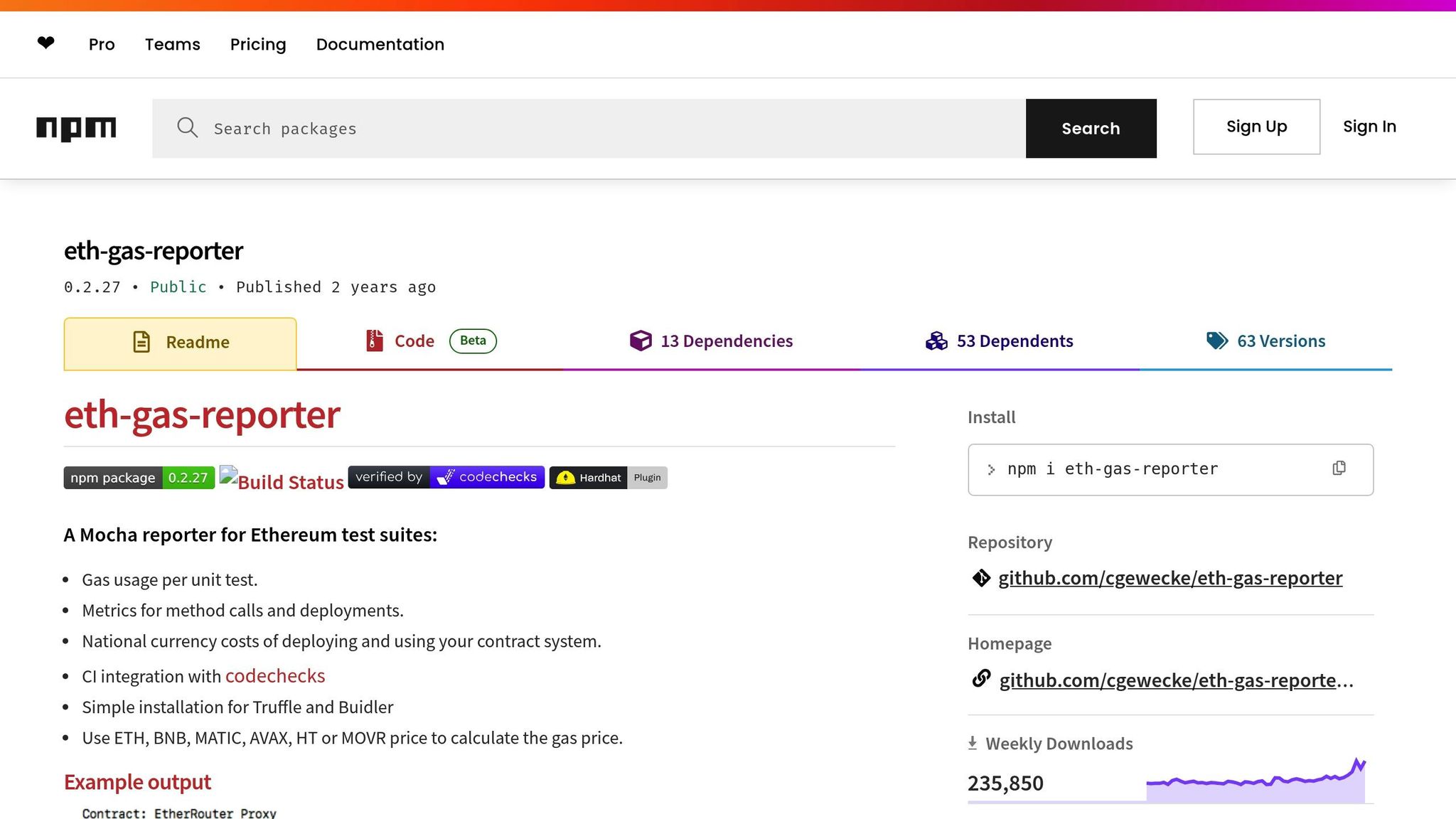This screenshot has width=1456, height=819.
Task: Click the 'Public' package label
Action: [x=178, y=287]
